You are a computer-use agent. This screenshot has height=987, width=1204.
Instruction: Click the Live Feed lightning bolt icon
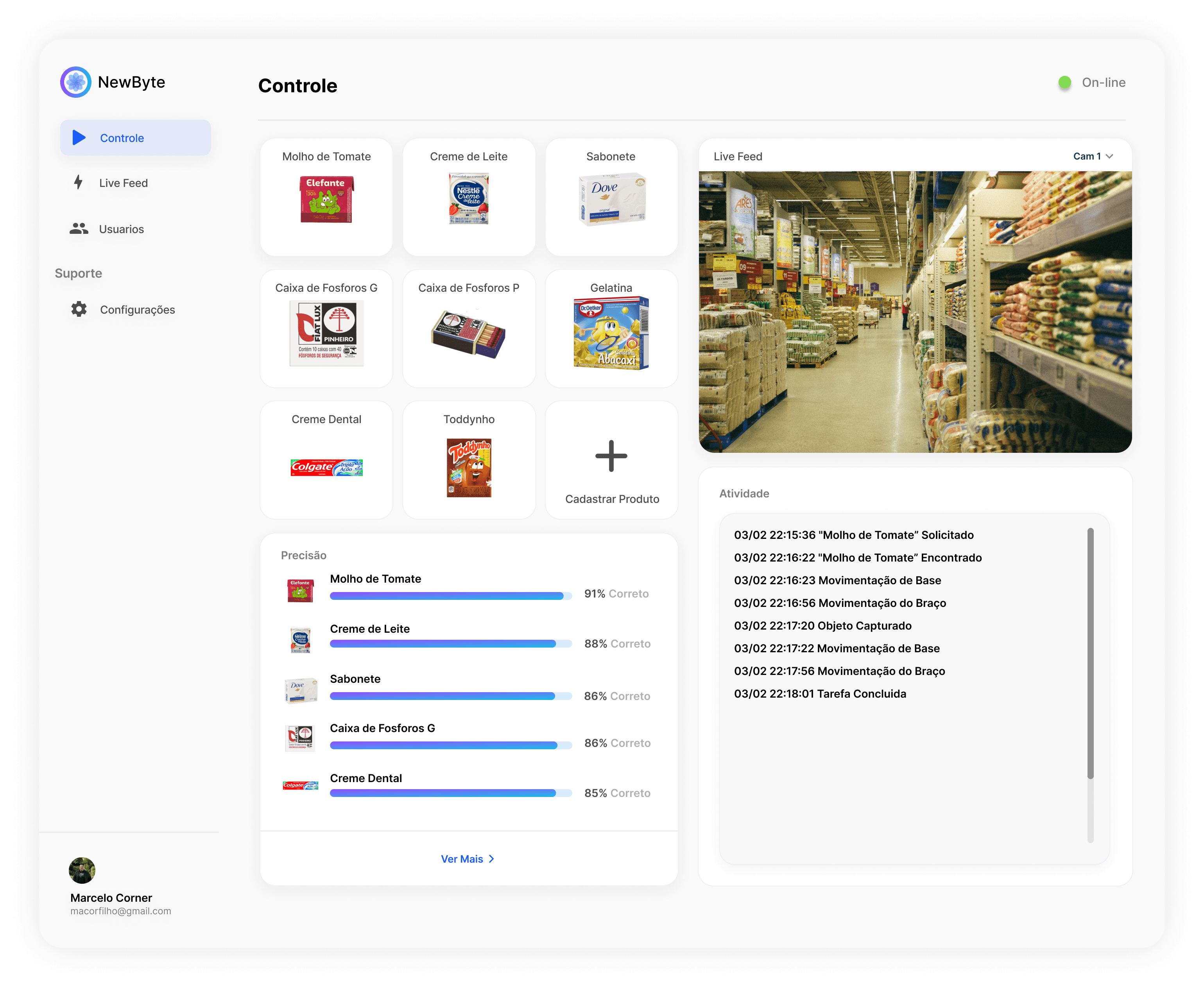79,183
